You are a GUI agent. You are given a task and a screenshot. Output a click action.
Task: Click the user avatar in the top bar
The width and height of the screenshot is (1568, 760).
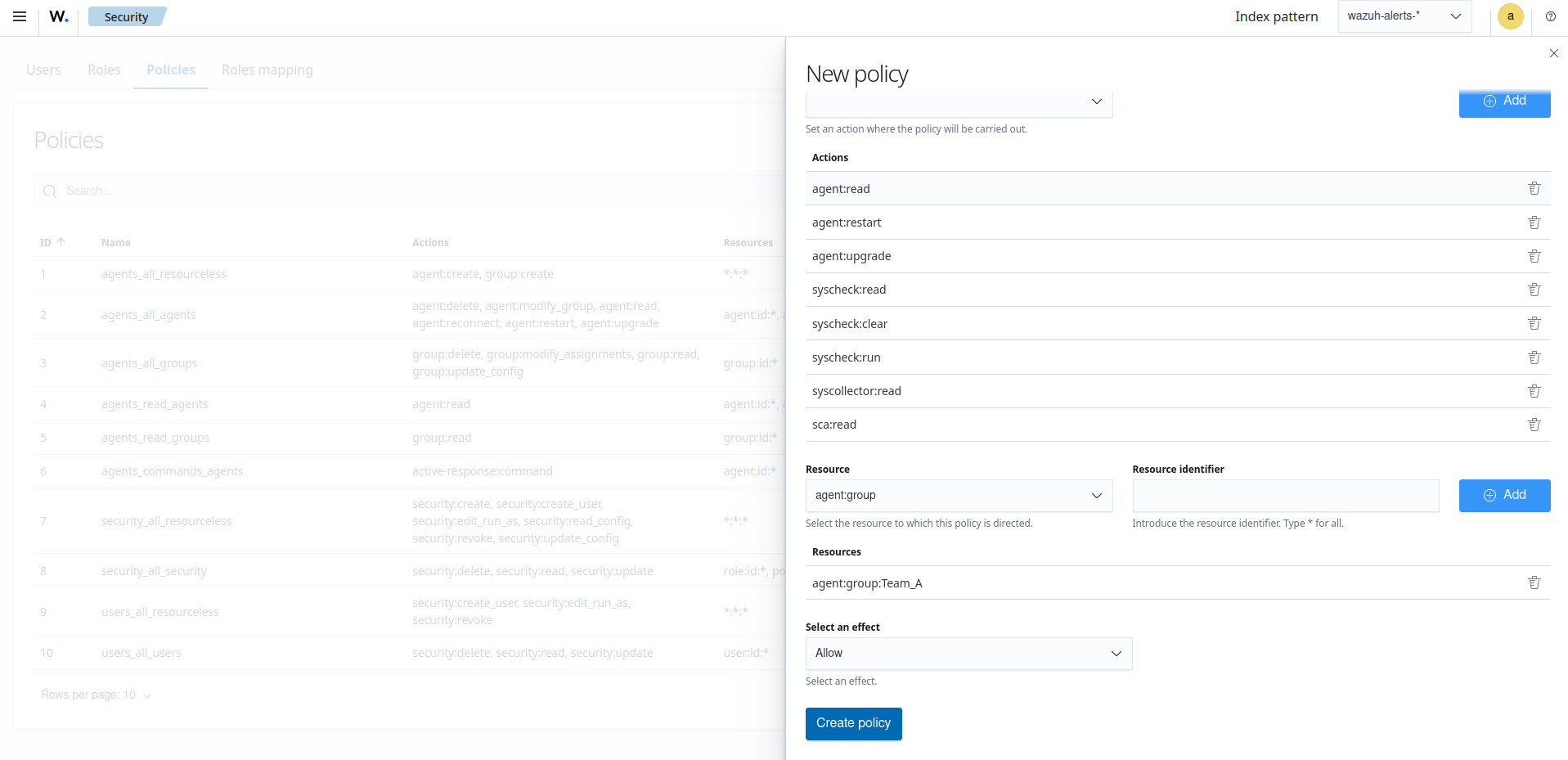(x=1510, y=16)
